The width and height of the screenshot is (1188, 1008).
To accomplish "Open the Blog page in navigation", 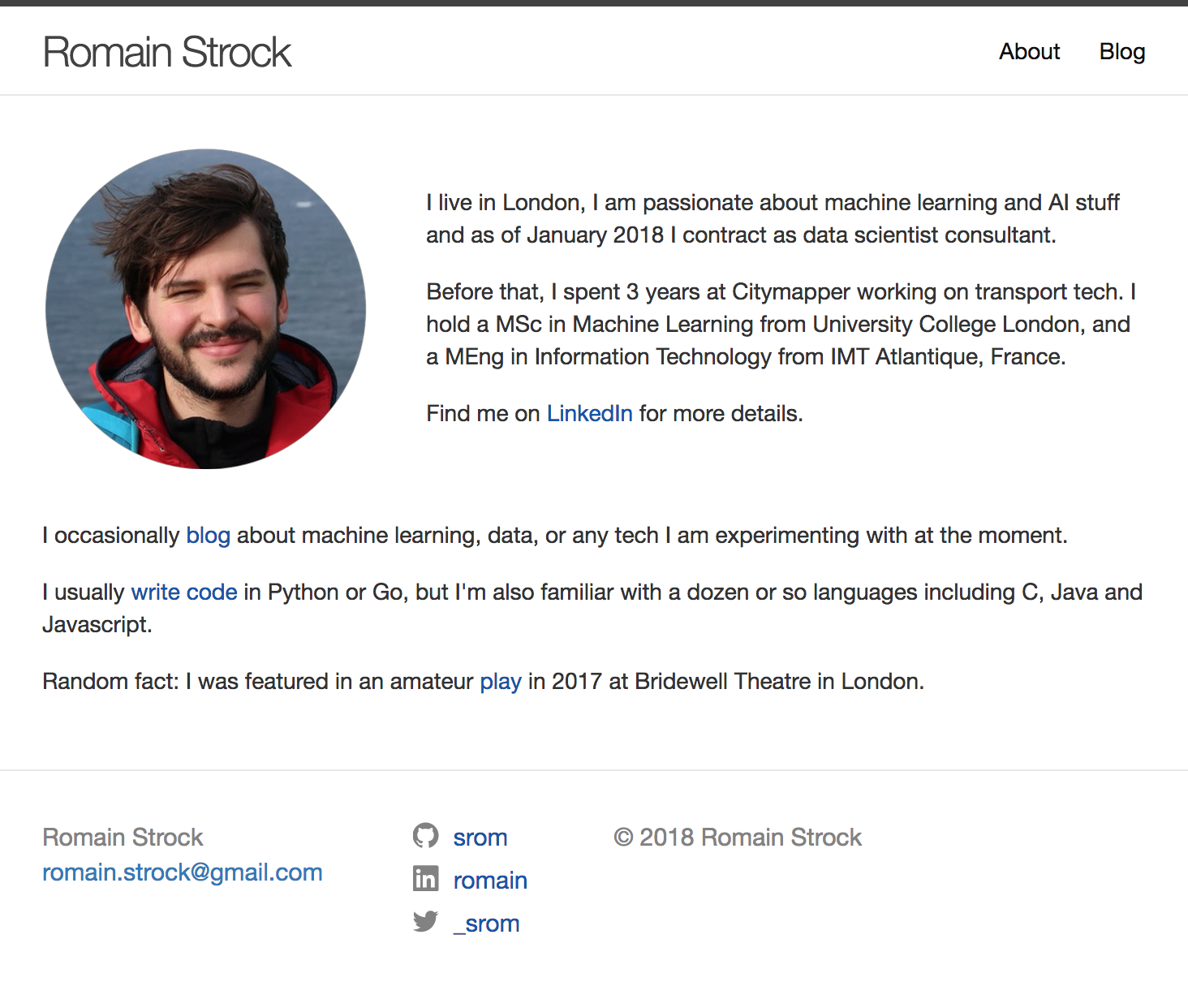I will [1122, 51].
